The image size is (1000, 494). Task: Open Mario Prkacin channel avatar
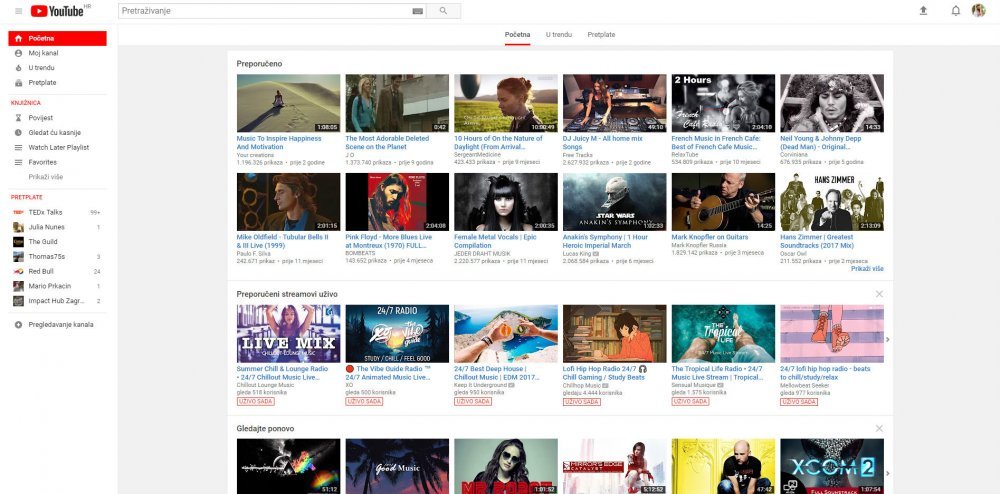18,286
